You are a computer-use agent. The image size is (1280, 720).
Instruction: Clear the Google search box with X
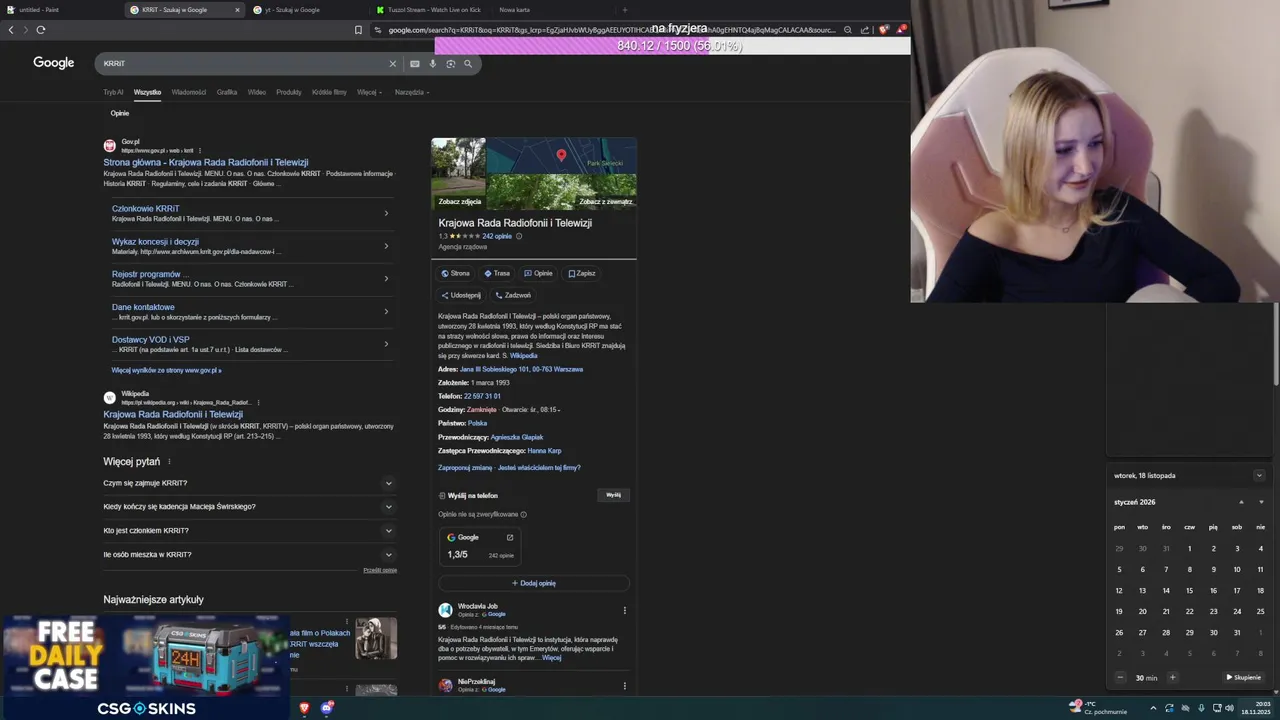point(393,64)
